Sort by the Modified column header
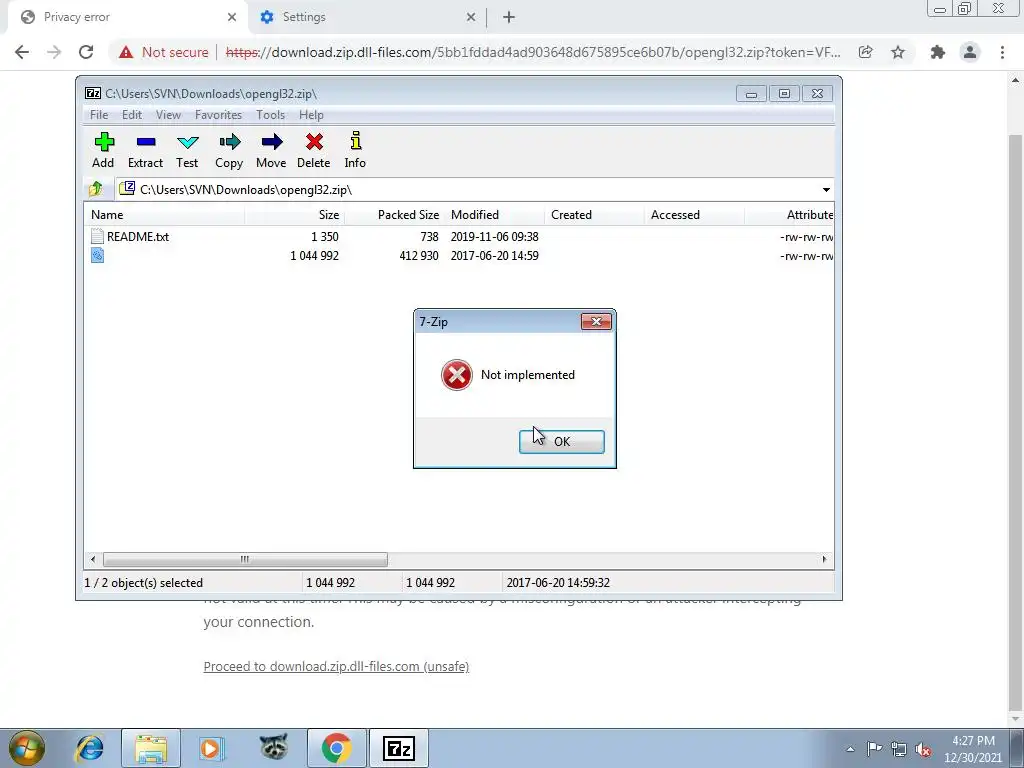 494,215
